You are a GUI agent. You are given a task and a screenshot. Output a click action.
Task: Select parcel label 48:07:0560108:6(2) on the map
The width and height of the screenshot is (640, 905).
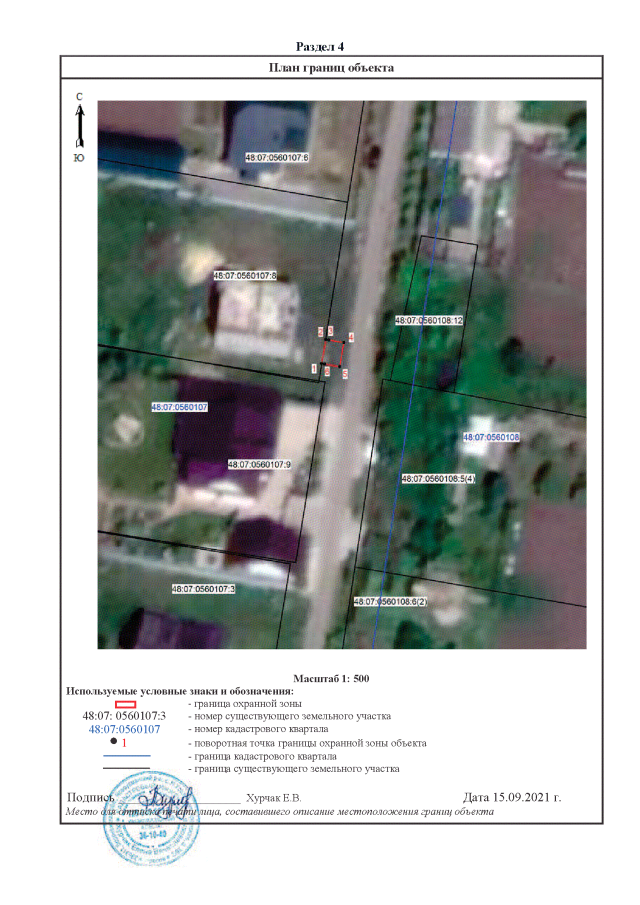(x=390, y=602)
